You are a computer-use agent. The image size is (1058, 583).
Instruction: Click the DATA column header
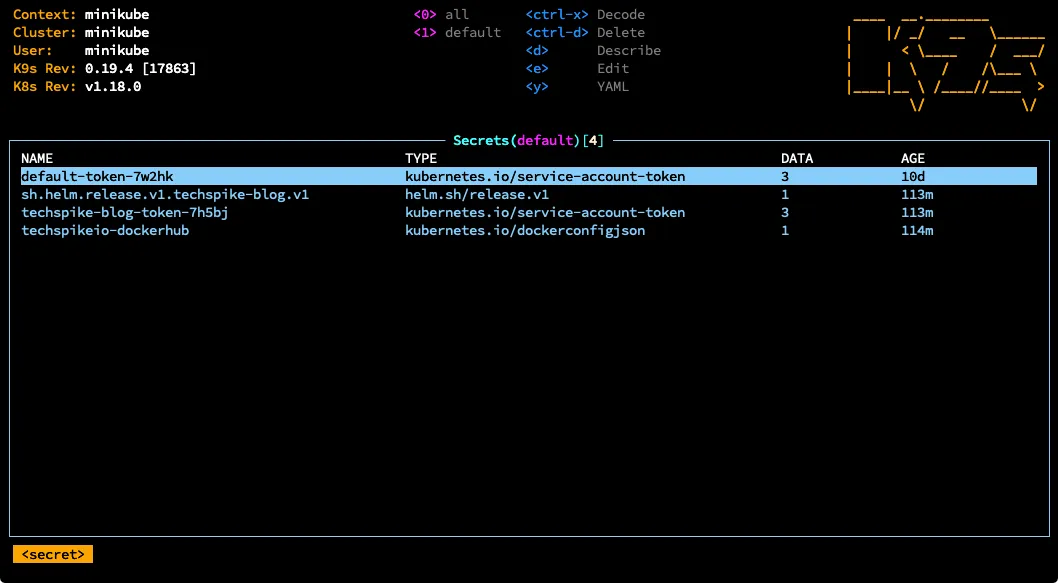tap(797, 159)
